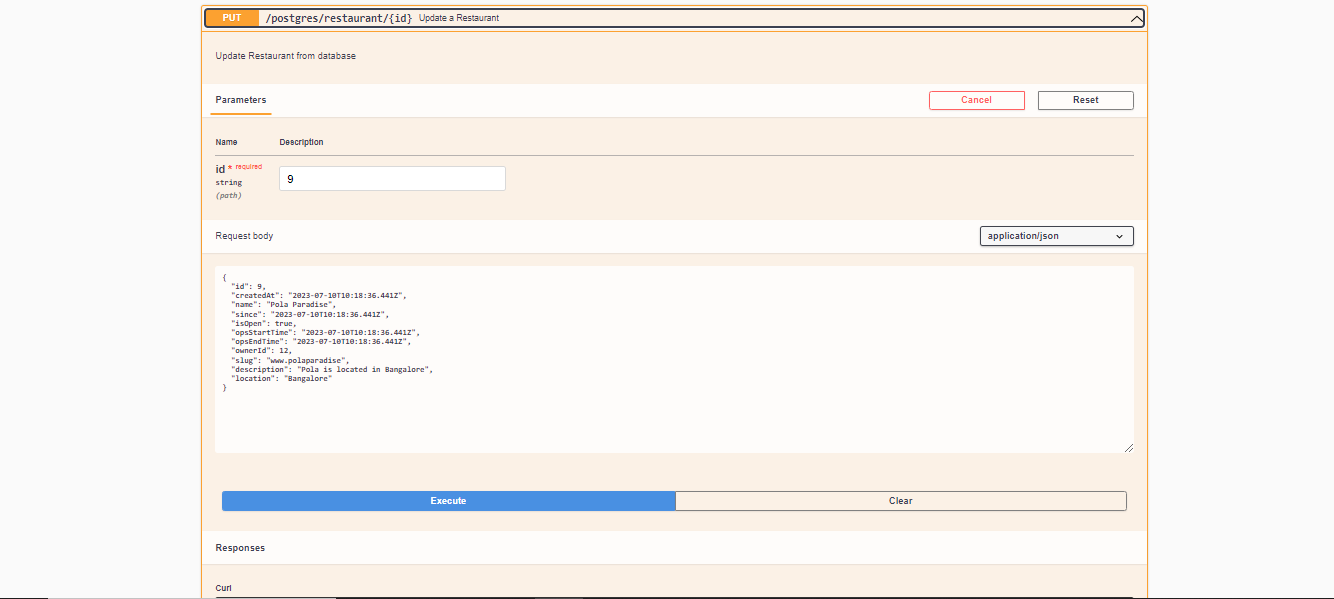
Task: Click the Update Restaurant from database description
Action: tap(285, 56)
